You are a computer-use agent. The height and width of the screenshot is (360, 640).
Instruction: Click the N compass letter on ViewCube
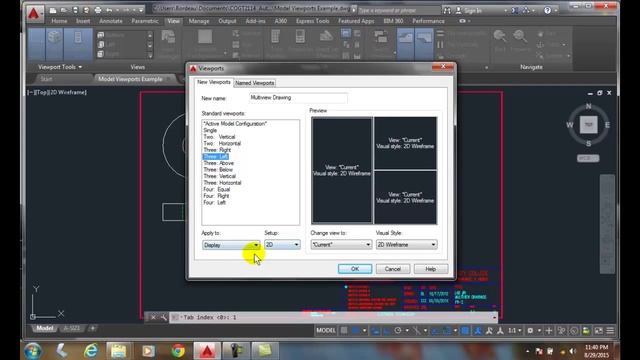pyautogui.click(x=589, y=106)
